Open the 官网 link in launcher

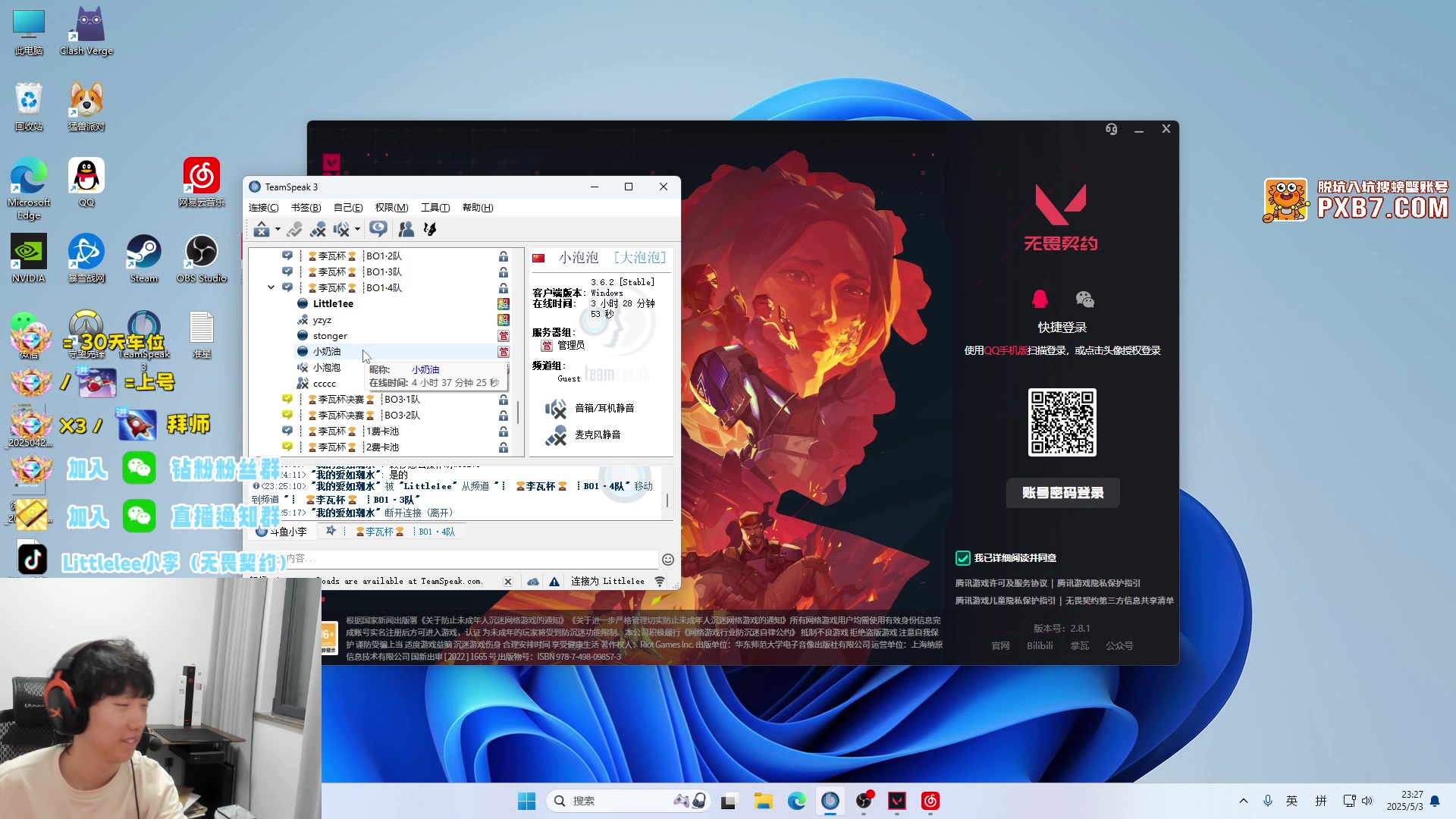pyautogui.click(x=1000, y=646)
